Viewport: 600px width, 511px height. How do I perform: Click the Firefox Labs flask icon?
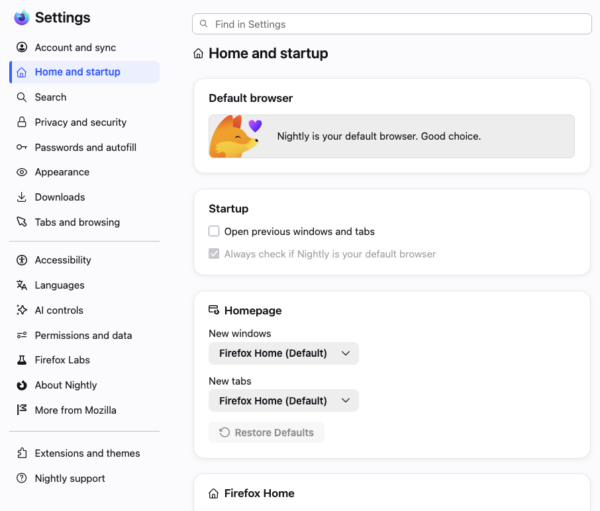22,360
